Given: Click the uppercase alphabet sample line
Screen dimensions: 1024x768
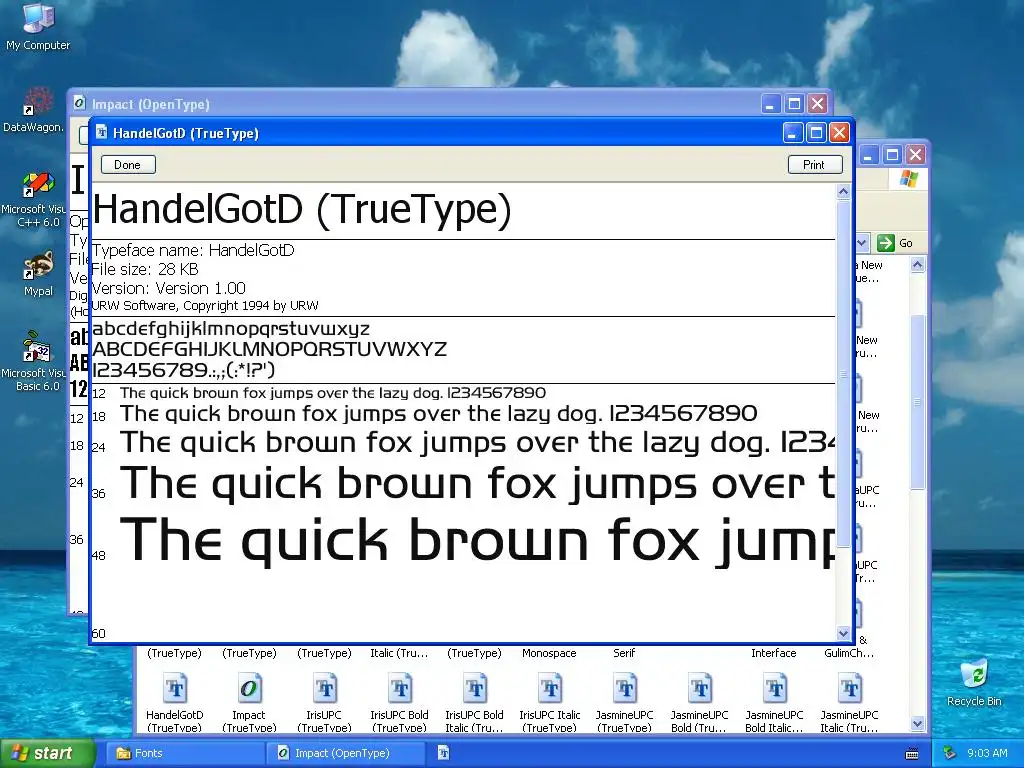Looking at the screenshot, I should point(270,349).
